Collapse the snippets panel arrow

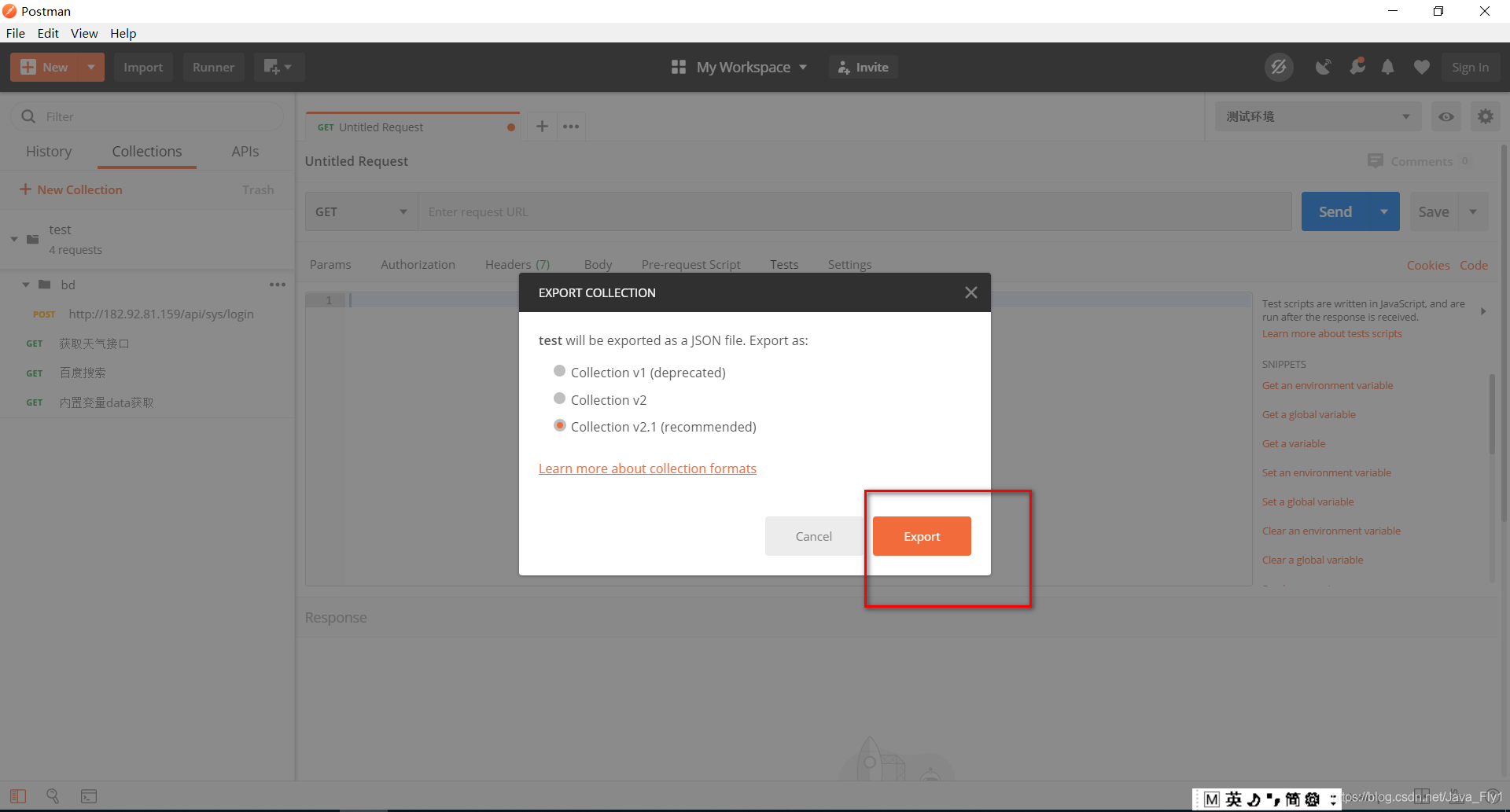coord(1483,311)
